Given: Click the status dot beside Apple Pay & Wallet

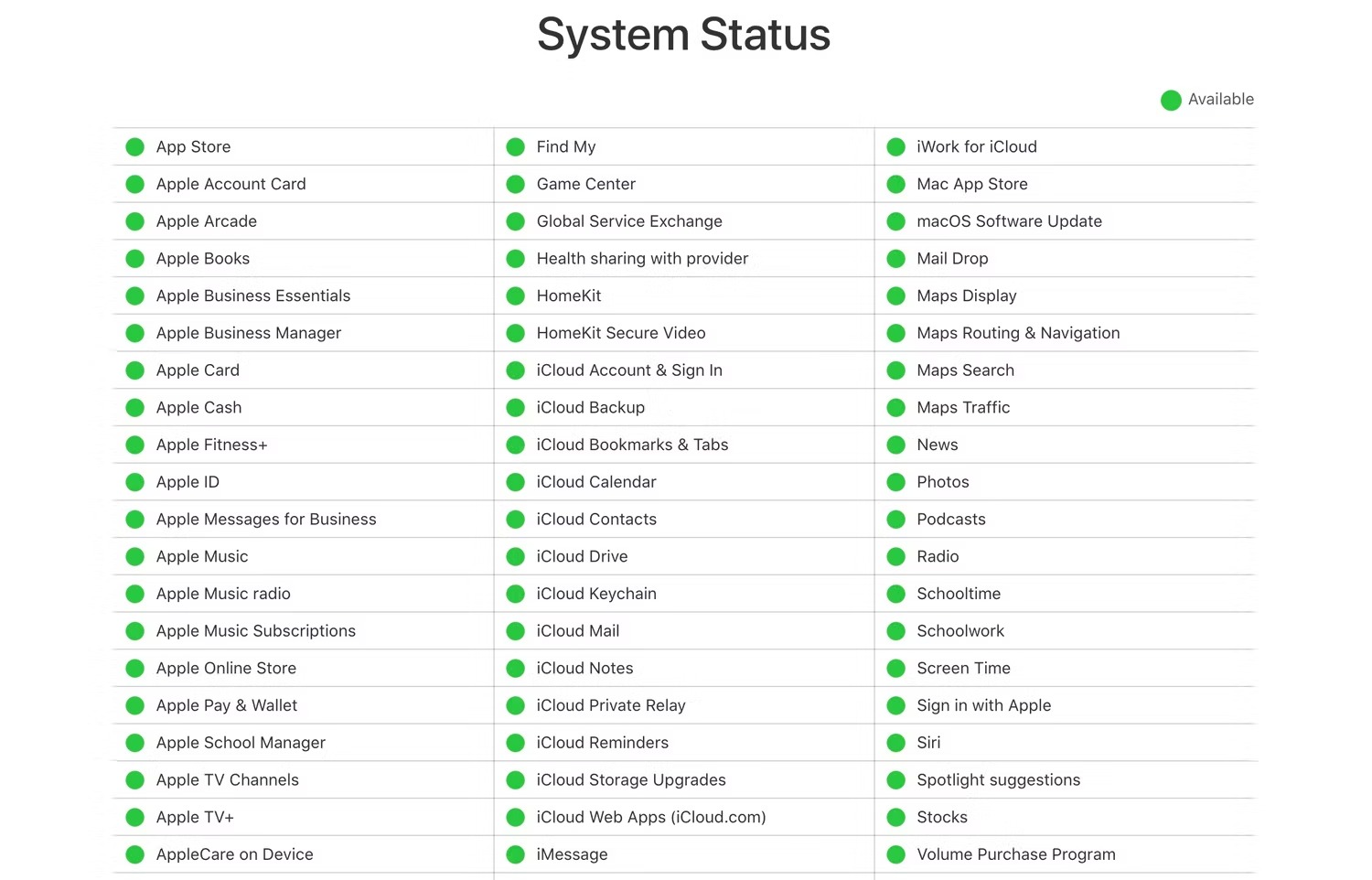Looking at the screenshot, I should pos(135,706).
